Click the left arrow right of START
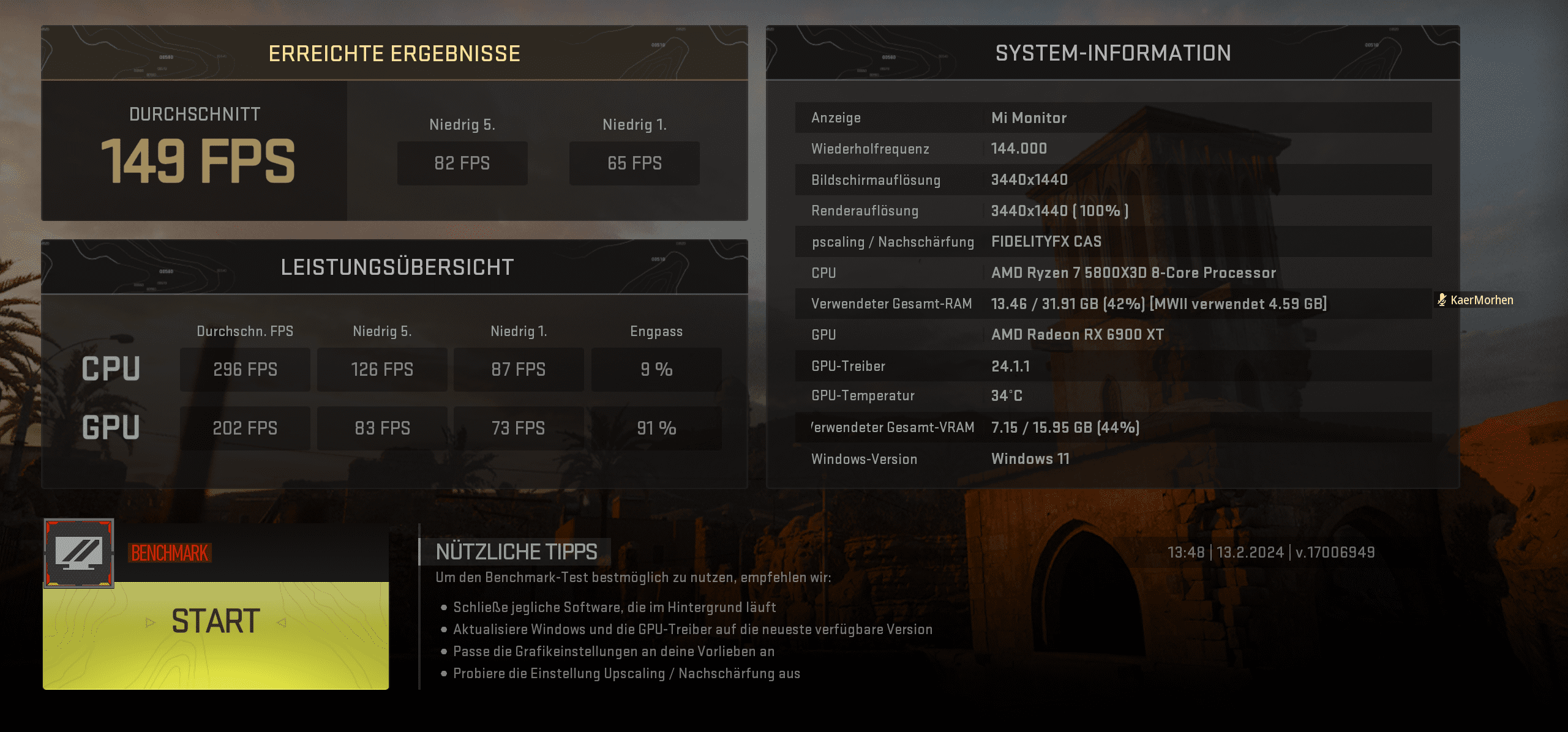This screenshot has width=1568, height=732. point(282,623)
